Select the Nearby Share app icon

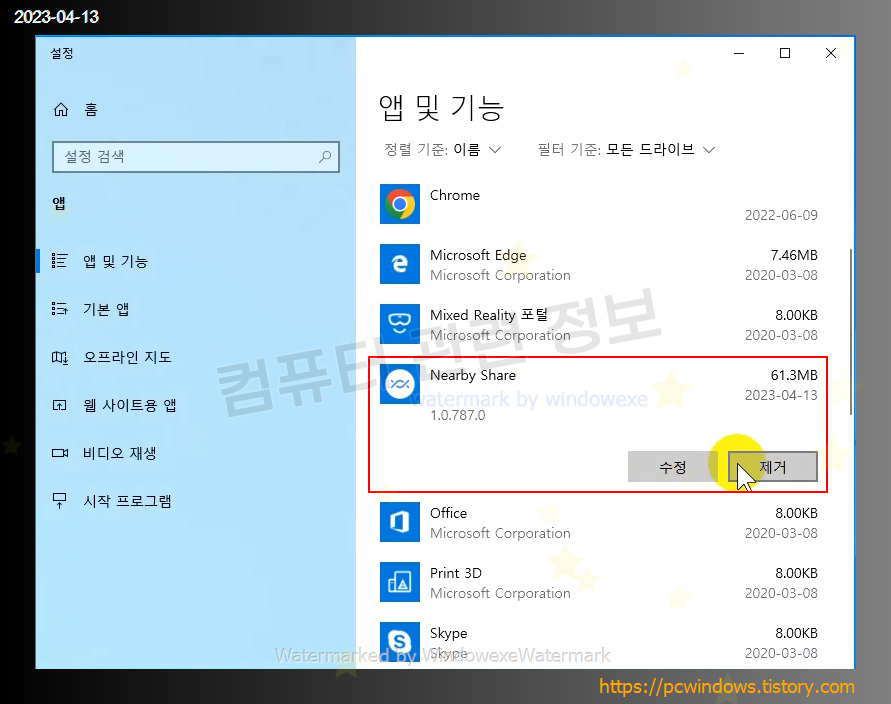(x=399, y=384)
